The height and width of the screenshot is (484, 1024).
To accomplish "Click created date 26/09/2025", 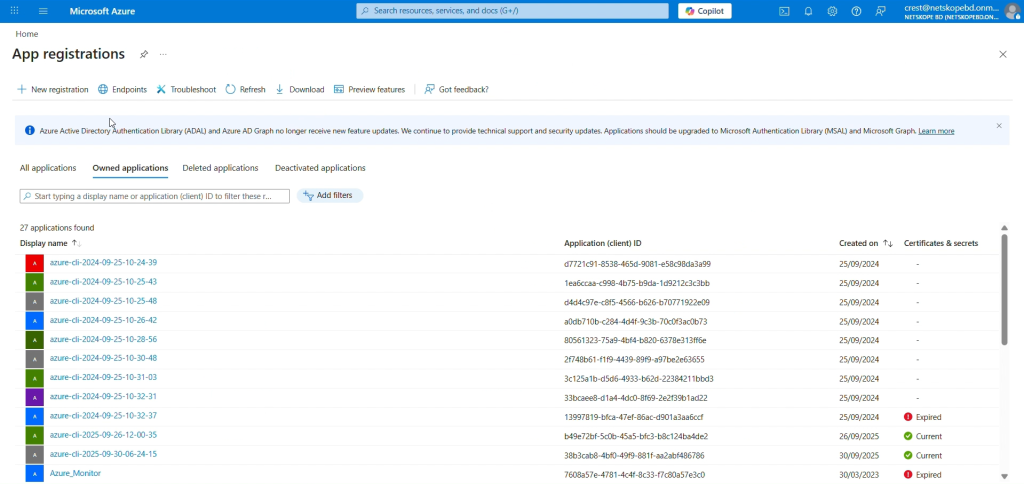I will (859, 436).
